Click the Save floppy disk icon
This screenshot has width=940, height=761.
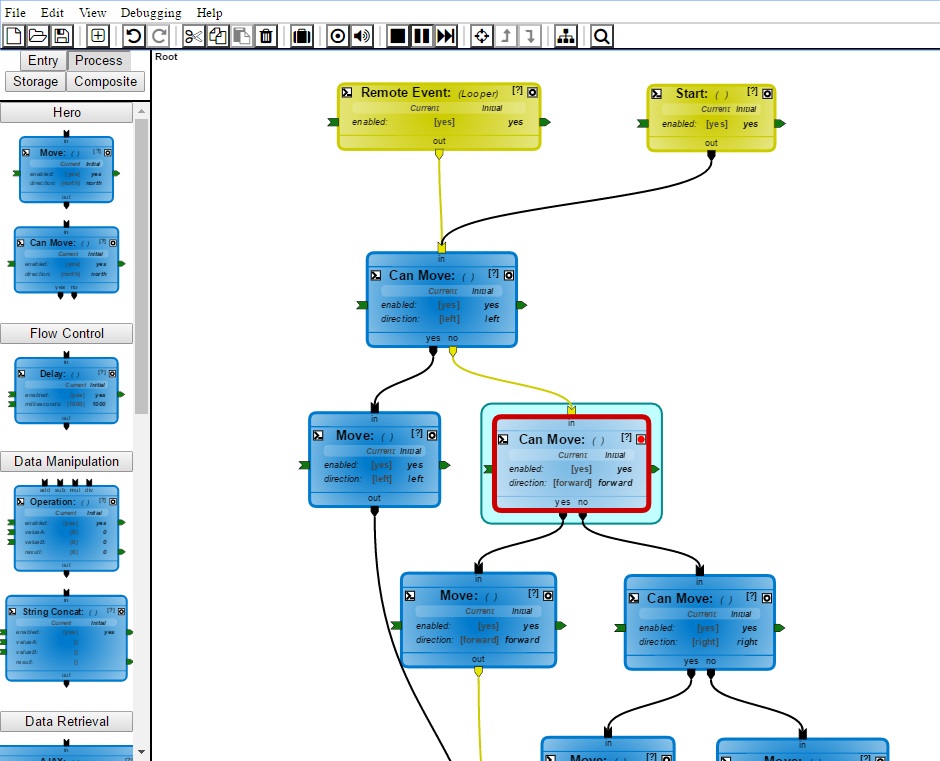pyautogui.click(x=62, y=36)
